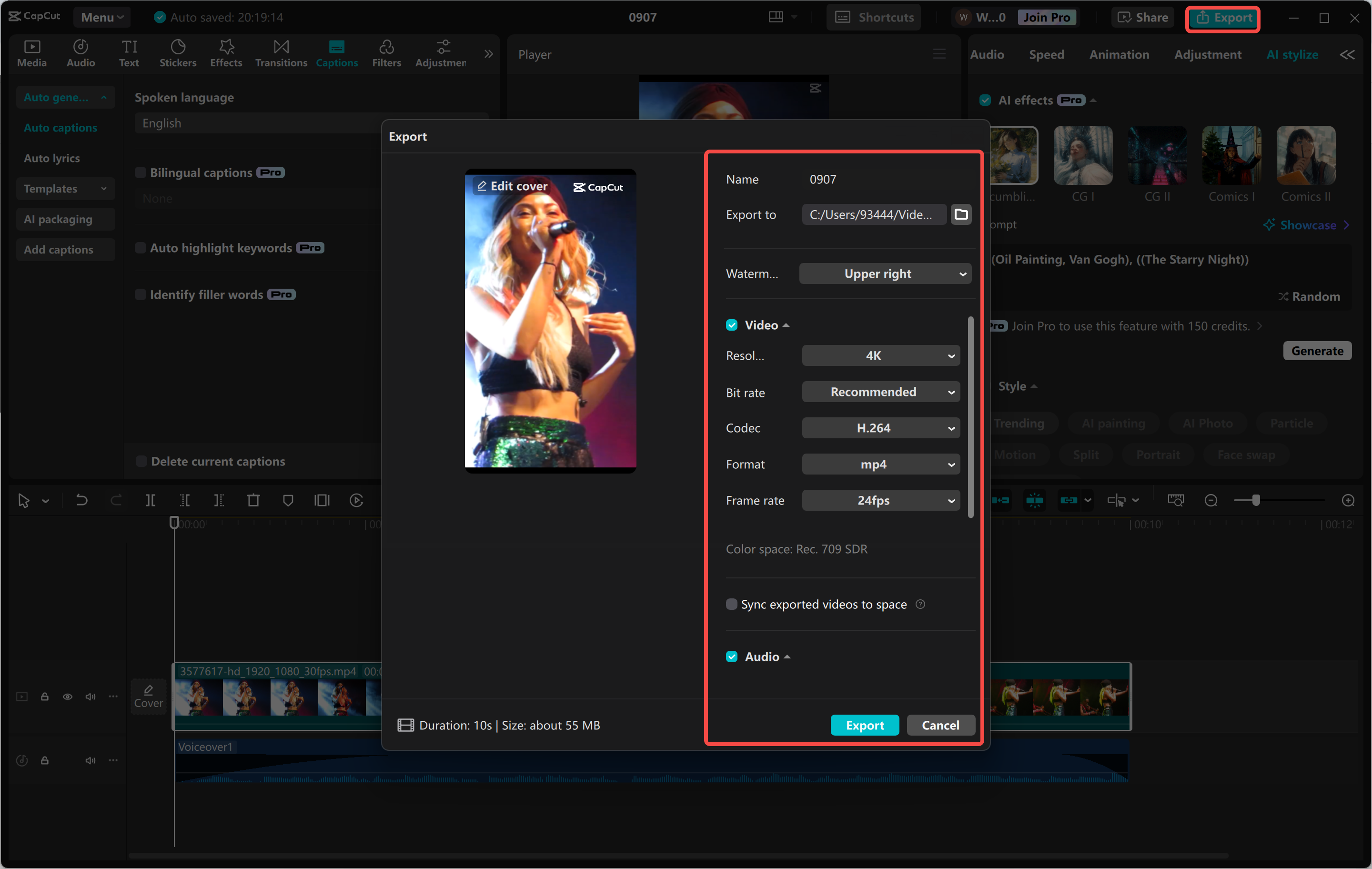Switch to the Animation tab
Screen dimensions: 1372x869
1119,55
